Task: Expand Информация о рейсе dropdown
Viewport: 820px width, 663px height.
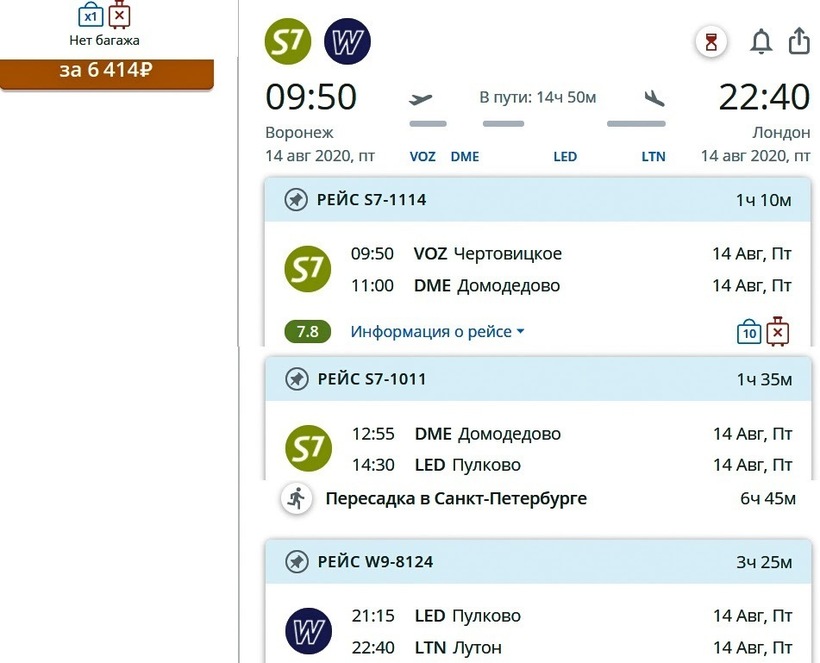Action: click(437, 332)
